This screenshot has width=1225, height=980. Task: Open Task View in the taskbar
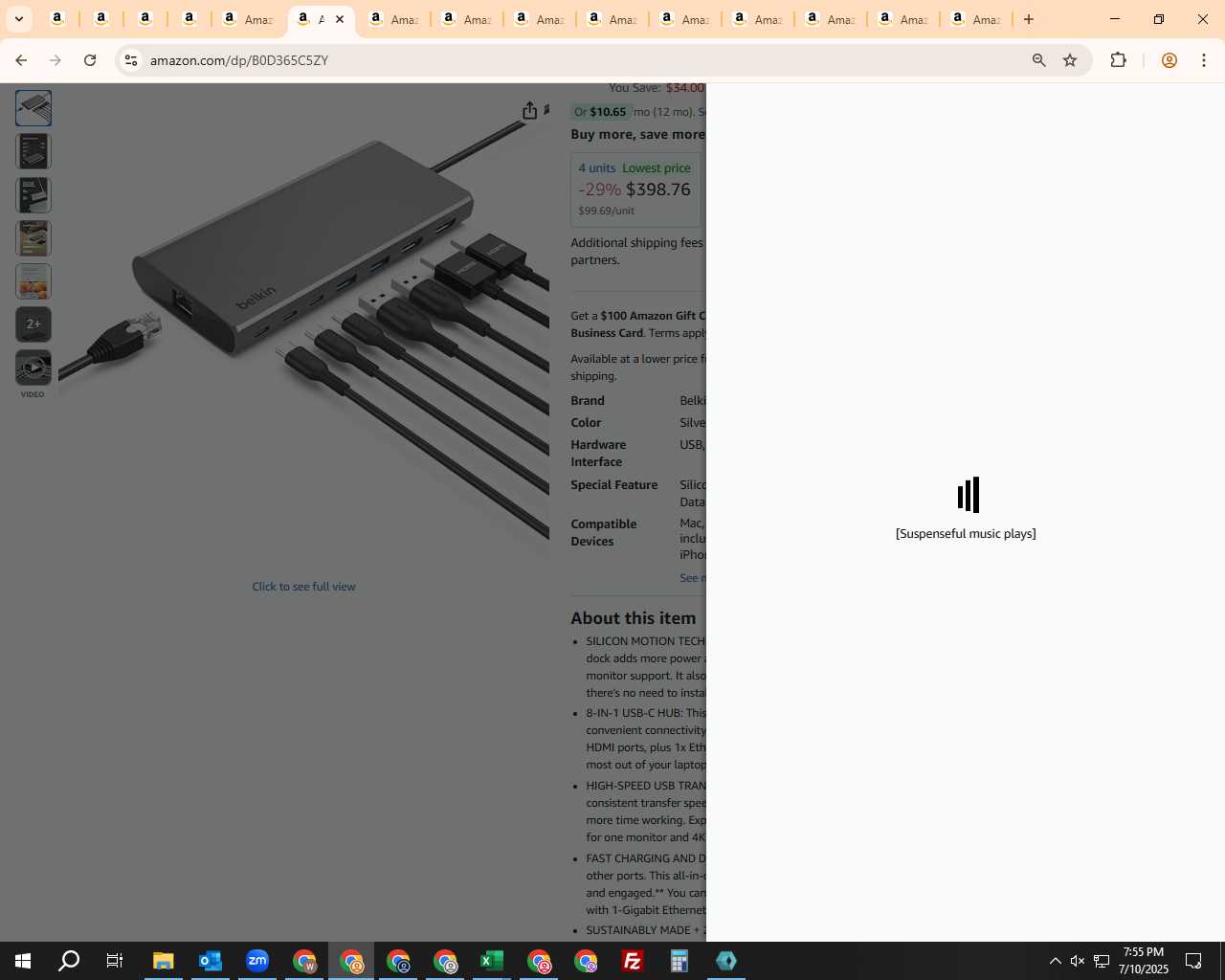(115, 961)
